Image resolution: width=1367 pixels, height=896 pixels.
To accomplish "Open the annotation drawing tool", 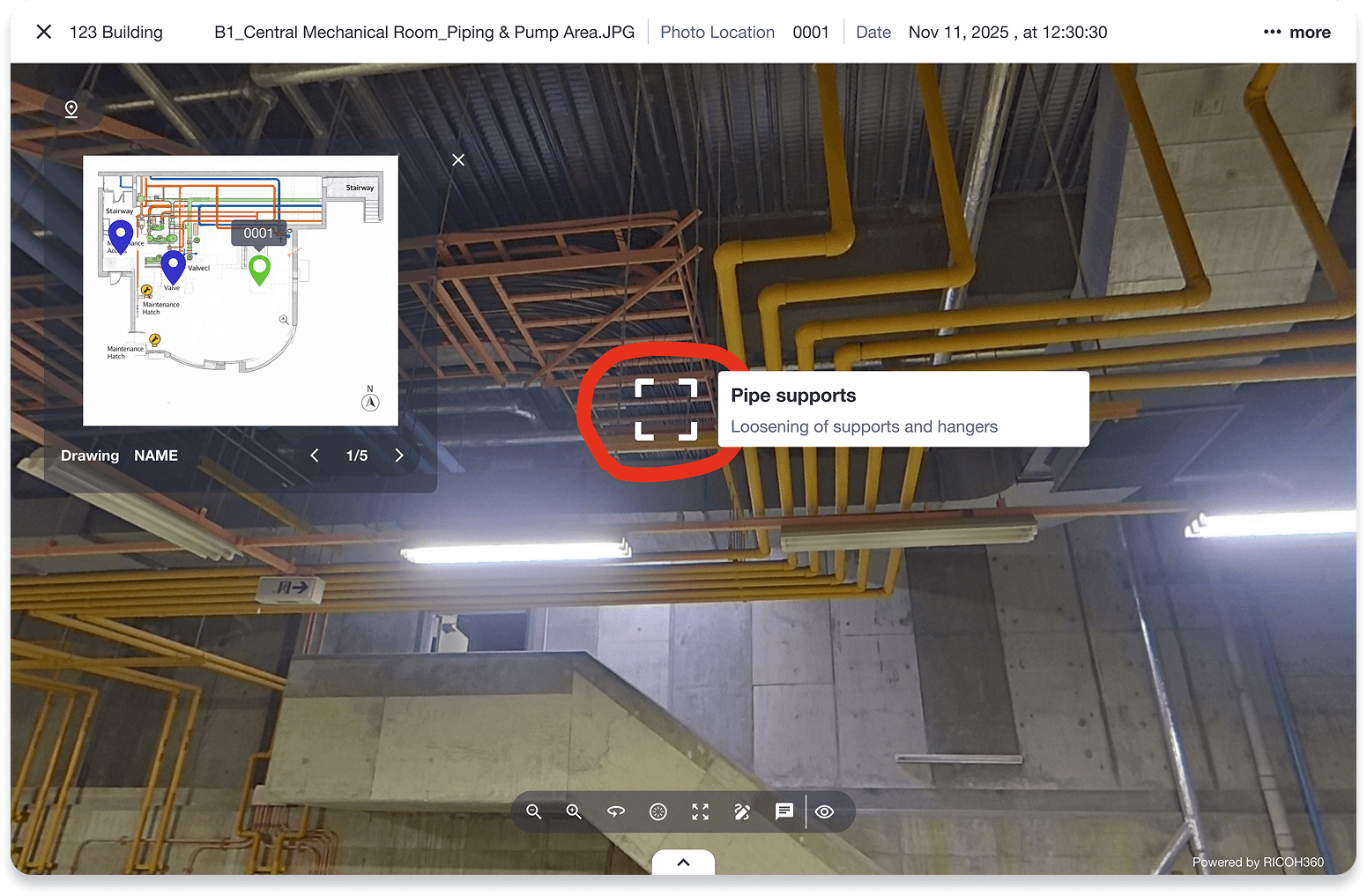I will [x=743, y=811].
